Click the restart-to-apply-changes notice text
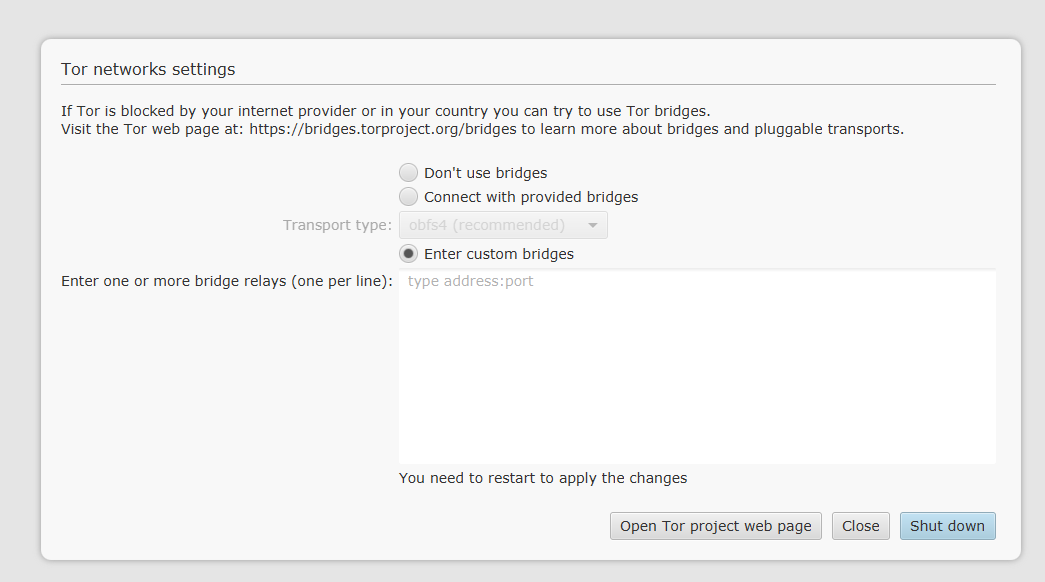1045x582 pixels. point(542,478)
